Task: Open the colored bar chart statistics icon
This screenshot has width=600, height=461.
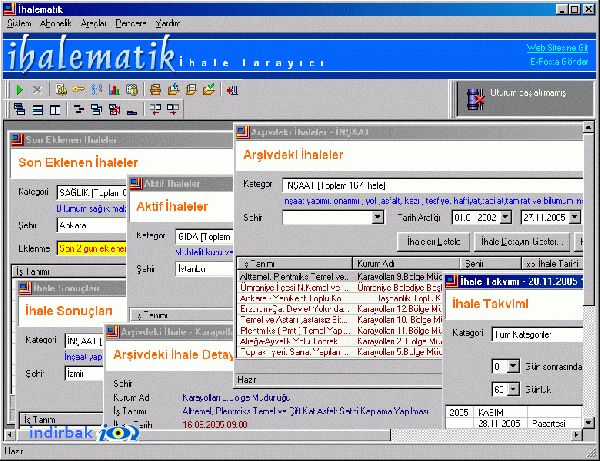Action: click(x=114, y=90)
